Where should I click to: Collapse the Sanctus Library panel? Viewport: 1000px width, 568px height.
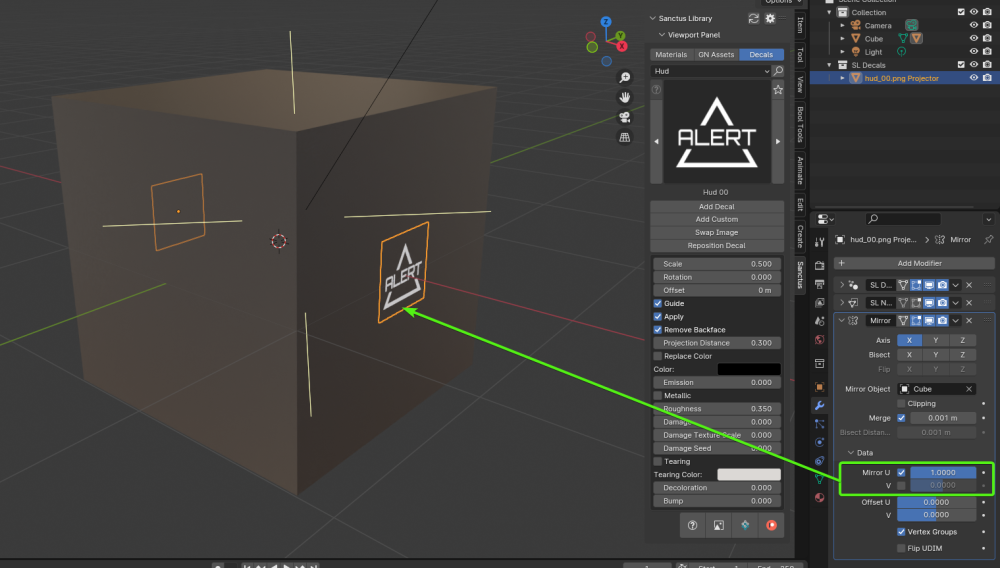point(652,18)
